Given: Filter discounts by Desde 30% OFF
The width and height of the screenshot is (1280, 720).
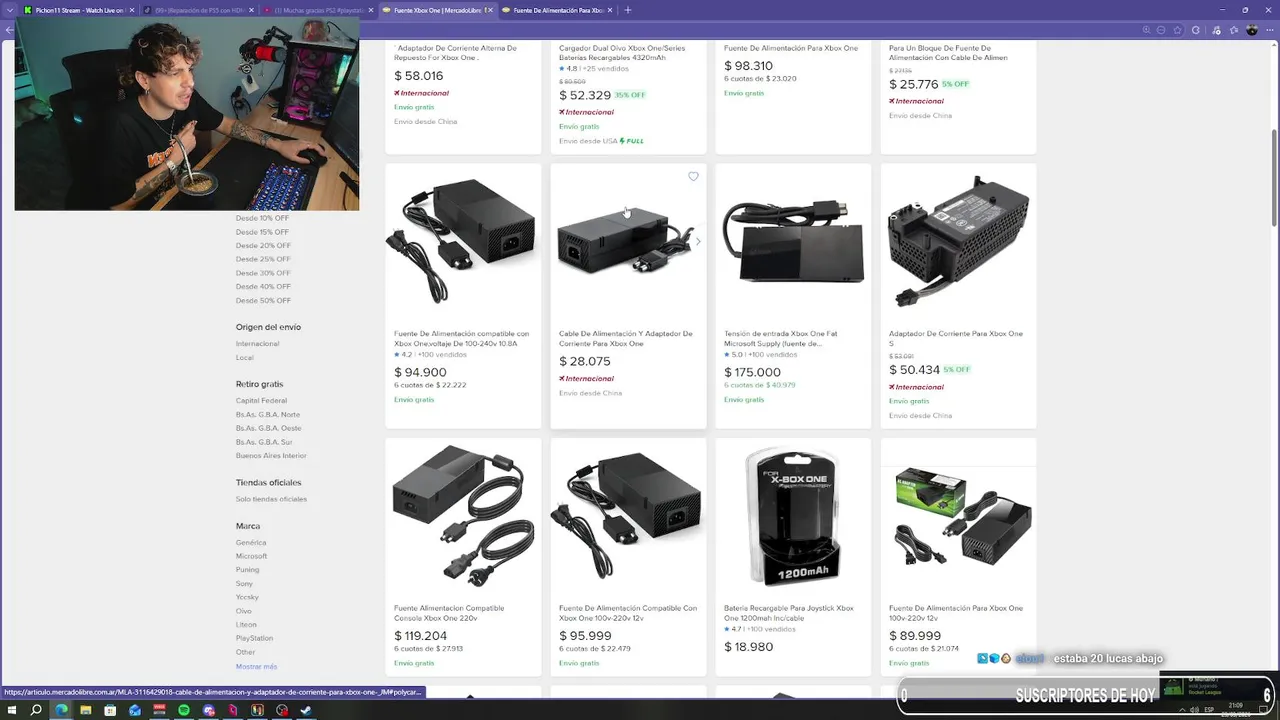Looking at the screenshot, I should pyautogui.click(x=263, y=273).
